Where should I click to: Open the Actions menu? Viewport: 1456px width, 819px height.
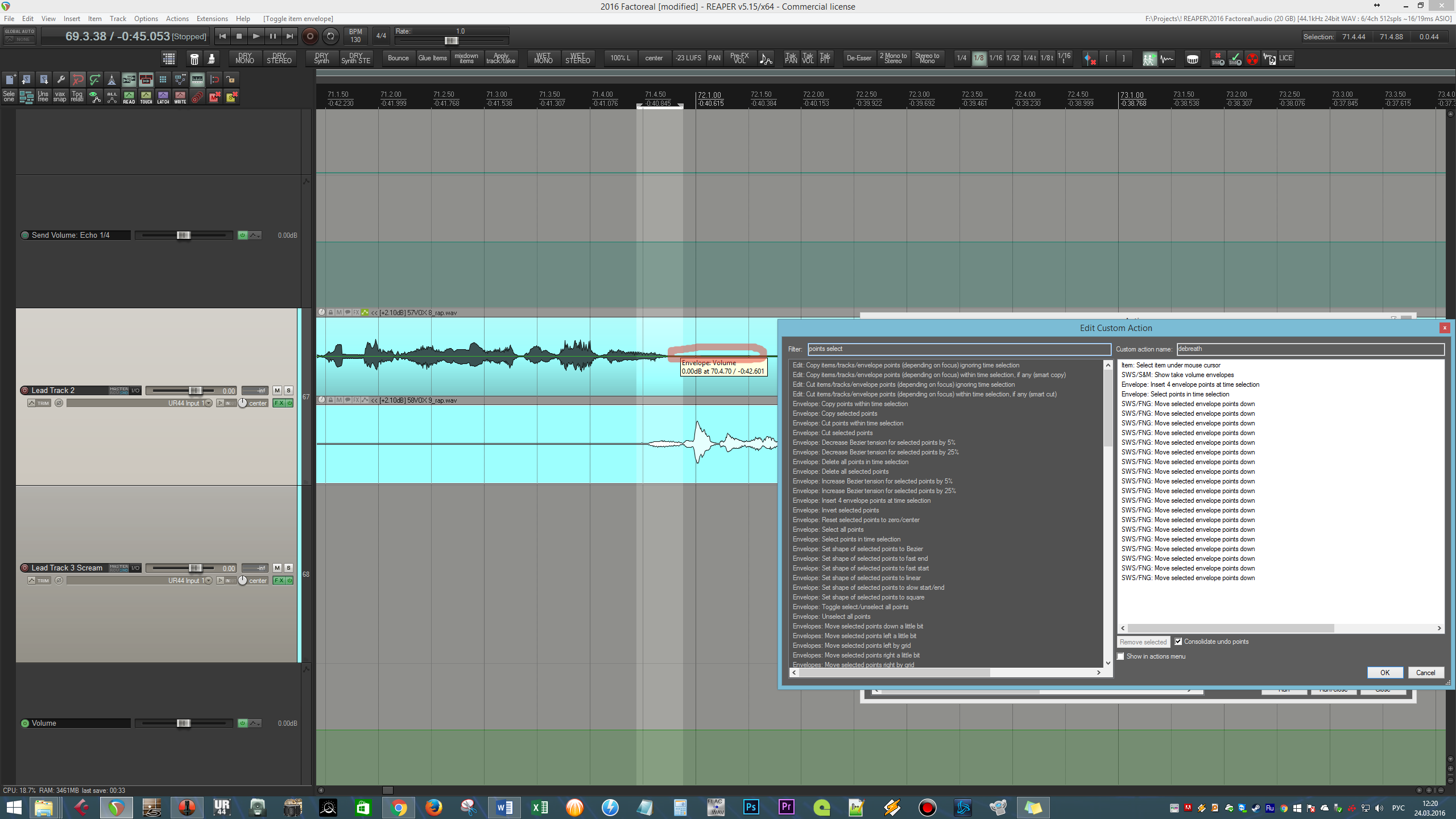(x=177, y=19)
